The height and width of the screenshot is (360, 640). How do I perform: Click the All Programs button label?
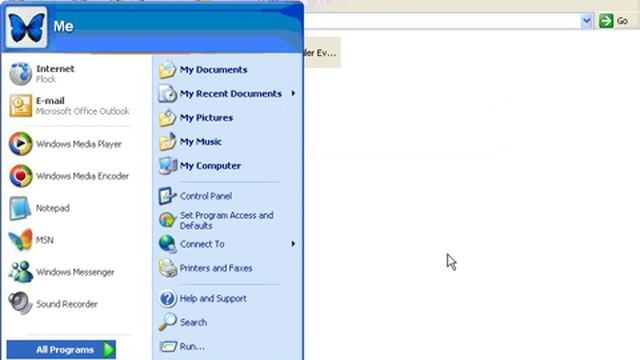pos(65,350)
